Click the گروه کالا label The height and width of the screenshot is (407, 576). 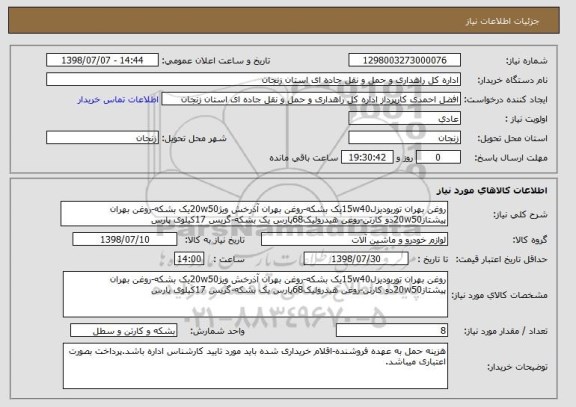(530, 240)
